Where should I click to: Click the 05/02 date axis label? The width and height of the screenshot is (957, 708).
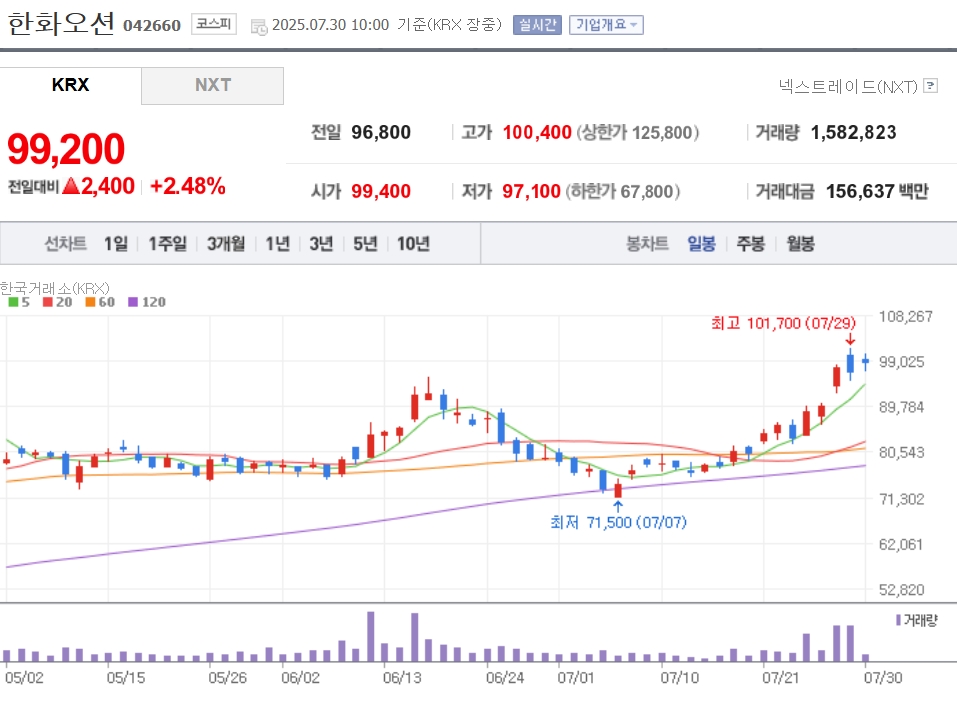point(24,677)
